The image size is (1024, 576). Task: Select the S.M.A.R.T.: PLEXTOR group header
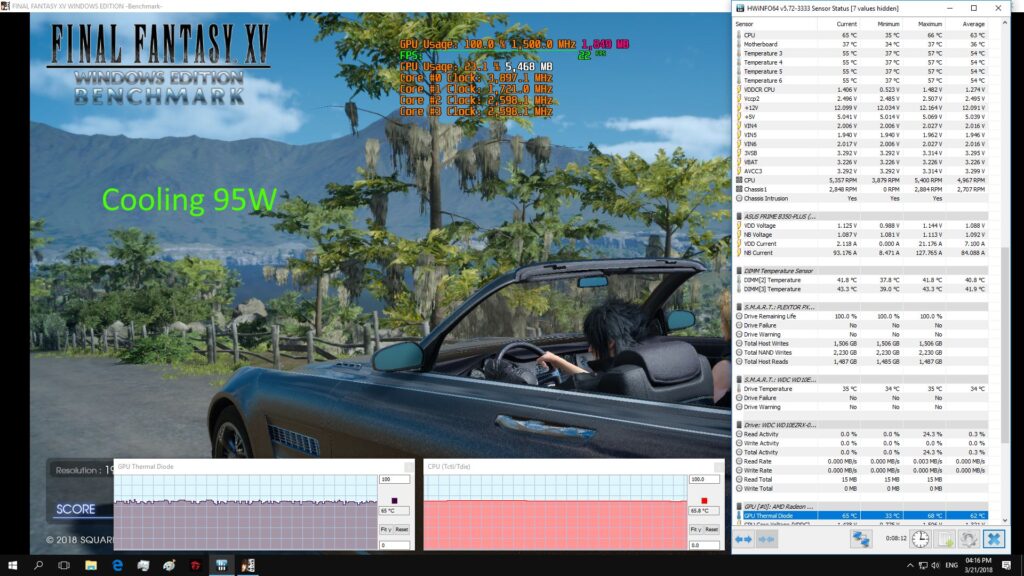tap(861, 307)
